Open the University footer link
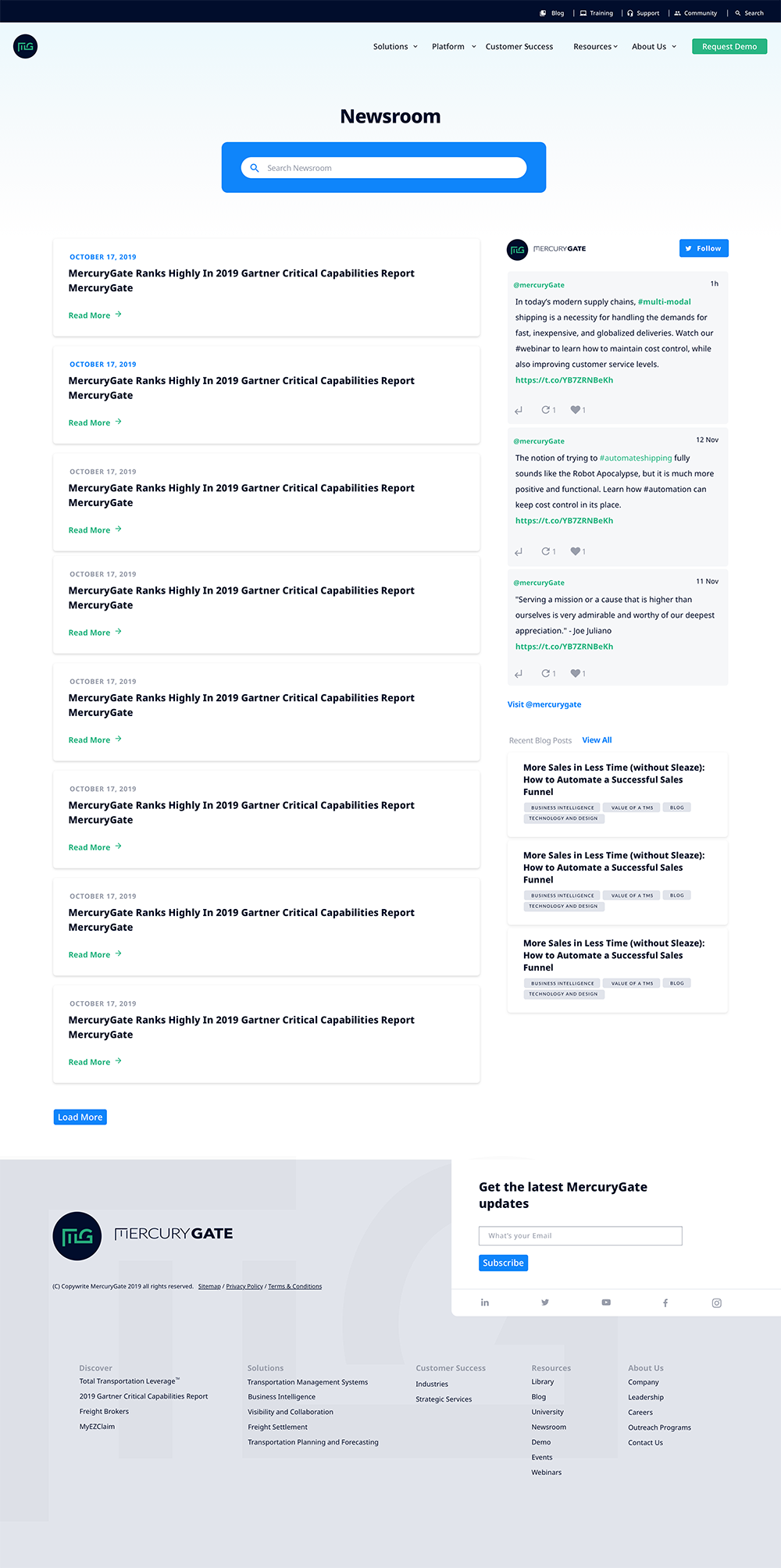Image resolution: width=781 pixels, height=1568 pixels. click(547, 1412)
